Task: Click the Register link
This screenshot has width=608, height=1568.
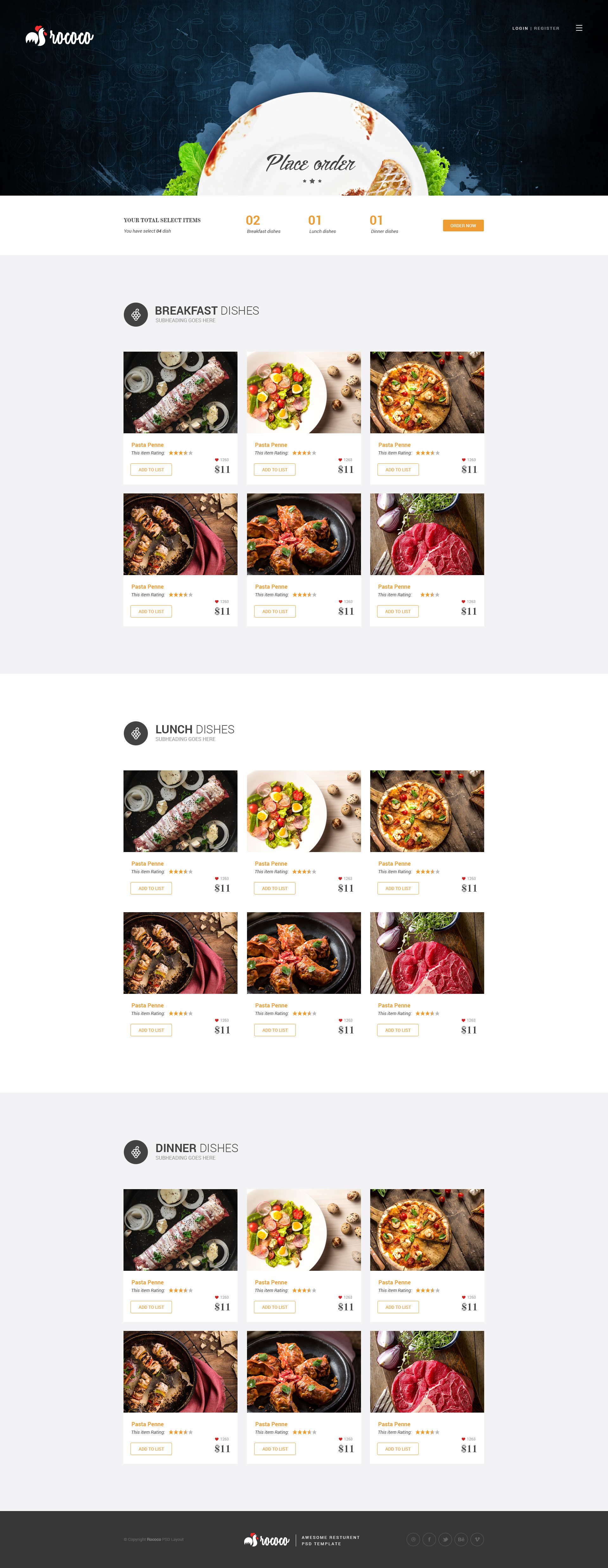Action: 547,28
